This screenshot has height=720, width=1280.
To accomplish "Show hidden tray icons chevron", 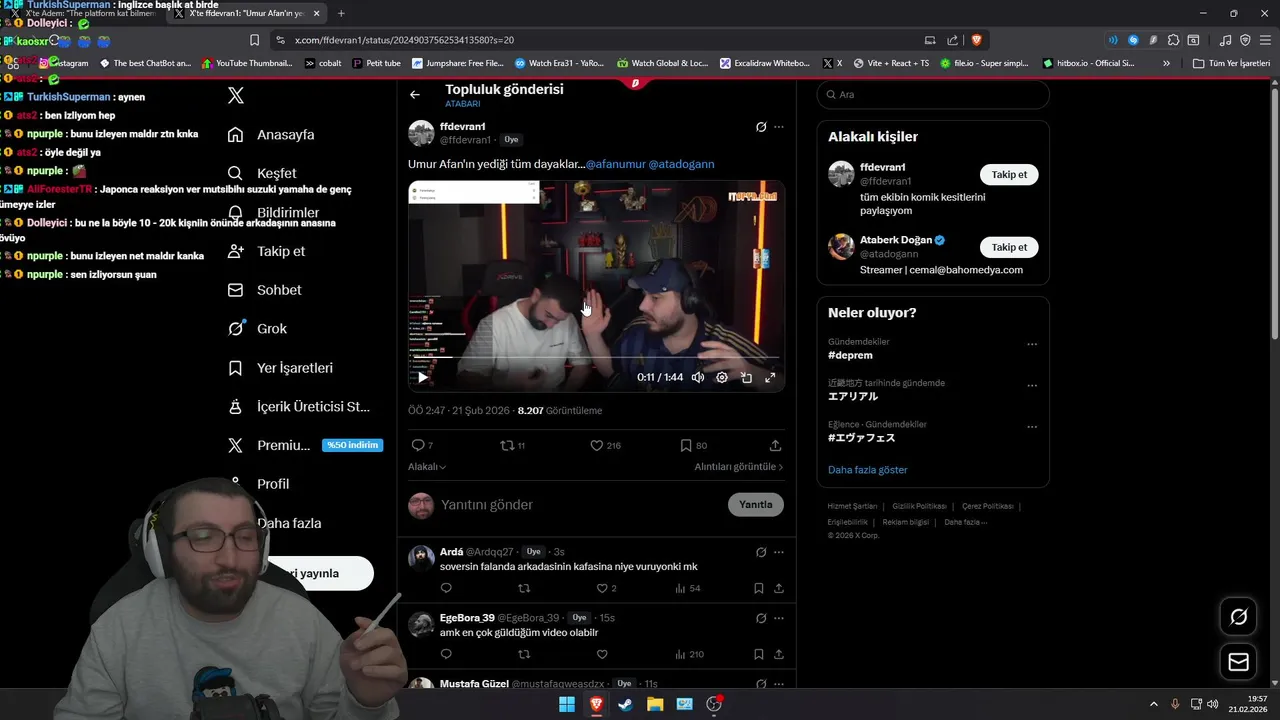I will coord(1153,704).
